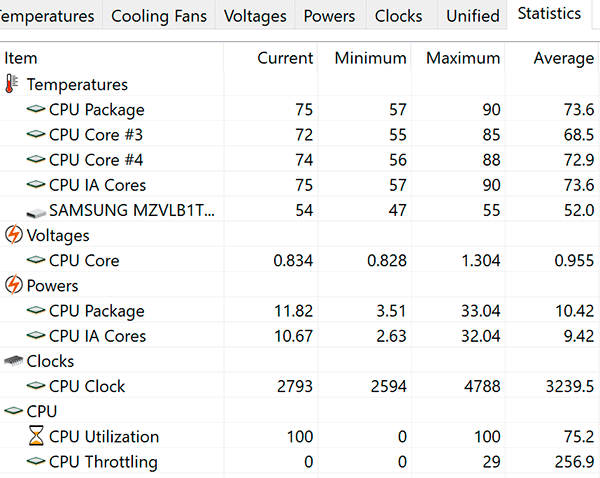
Task: Click the memory chip icon beside Clocks
Action: click(14, 361)
